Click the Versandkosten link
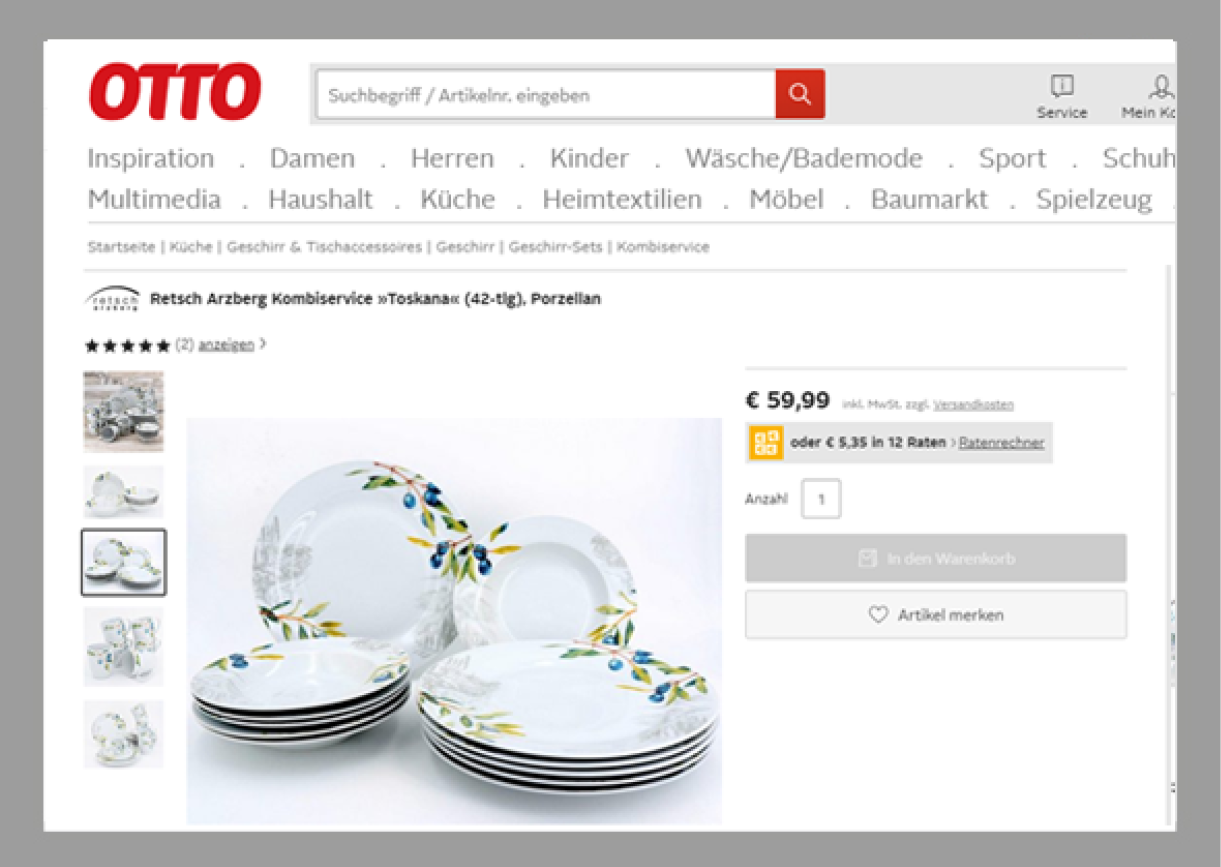 click(973, 405)
